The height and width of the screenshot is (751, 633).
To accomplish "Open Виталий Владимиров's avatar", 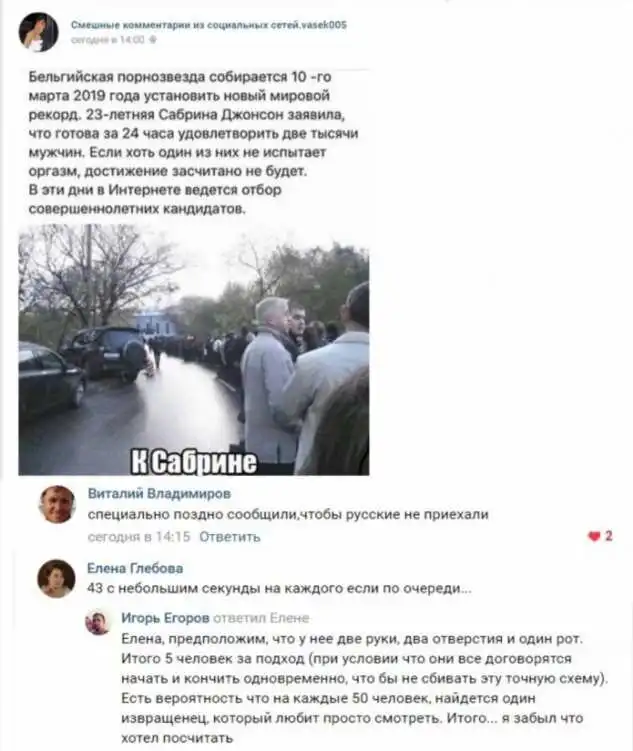I will 57,504.
